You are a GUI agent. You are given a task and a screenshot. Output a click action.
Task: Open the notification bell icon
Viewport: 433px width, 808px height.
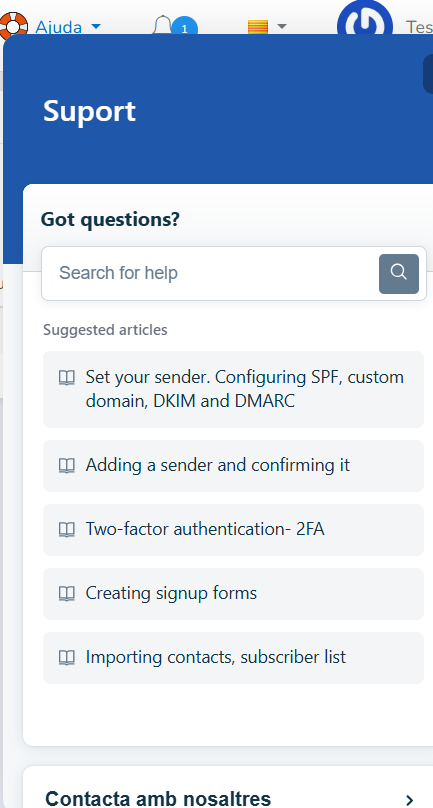163,26
